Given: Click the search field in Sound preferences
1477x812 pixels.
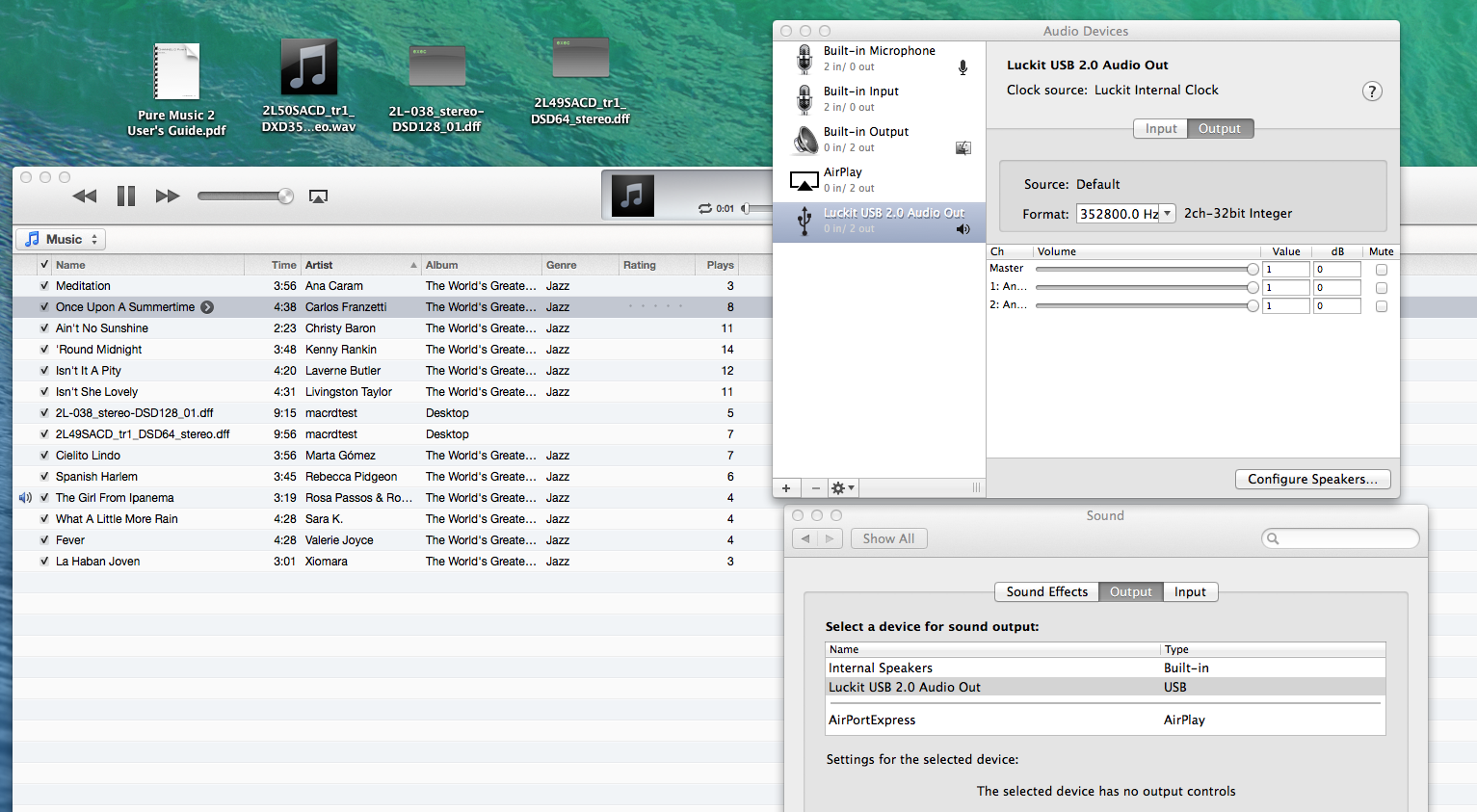Looking at the screenshot, I should (x=1340, y=538).
